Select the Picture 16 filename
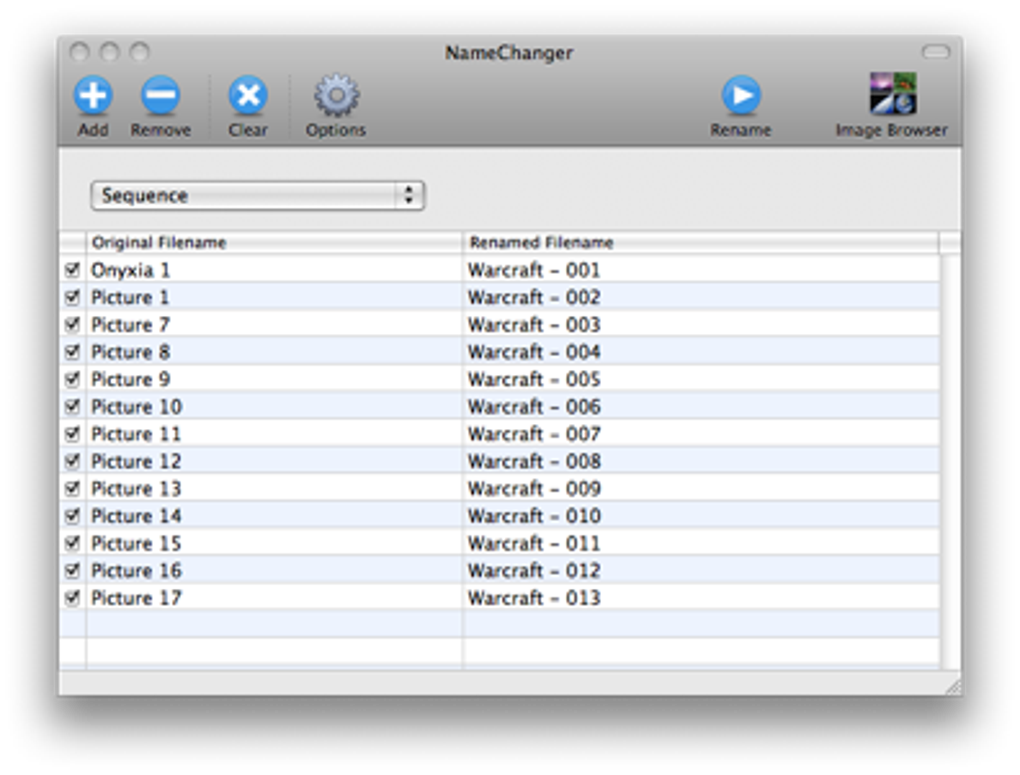The height and width of the screenshot is (775, 1020). point(136,571)
